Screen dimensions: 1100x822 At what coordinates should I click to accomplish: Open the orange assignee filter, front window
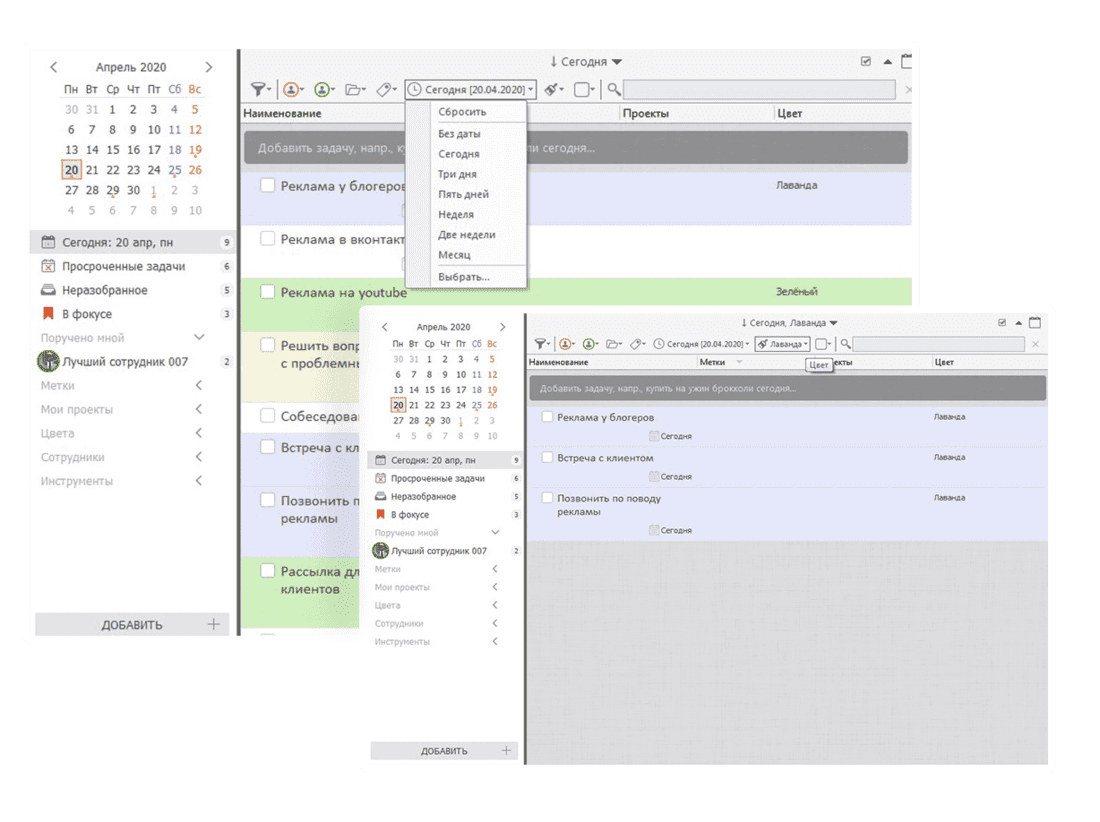tap(567, 344)
